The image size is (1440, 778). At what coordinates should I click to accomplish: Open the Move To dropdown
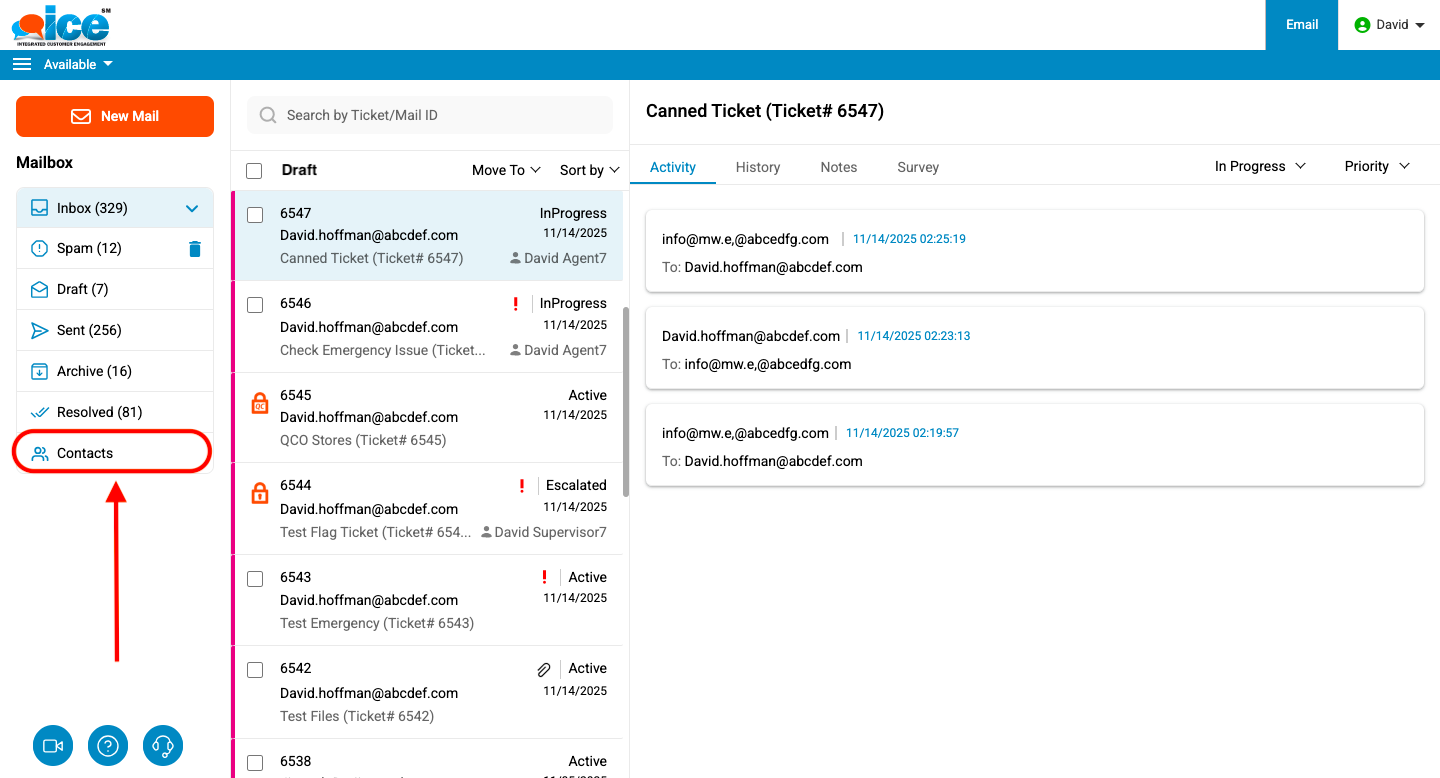(x=506, y=170)
